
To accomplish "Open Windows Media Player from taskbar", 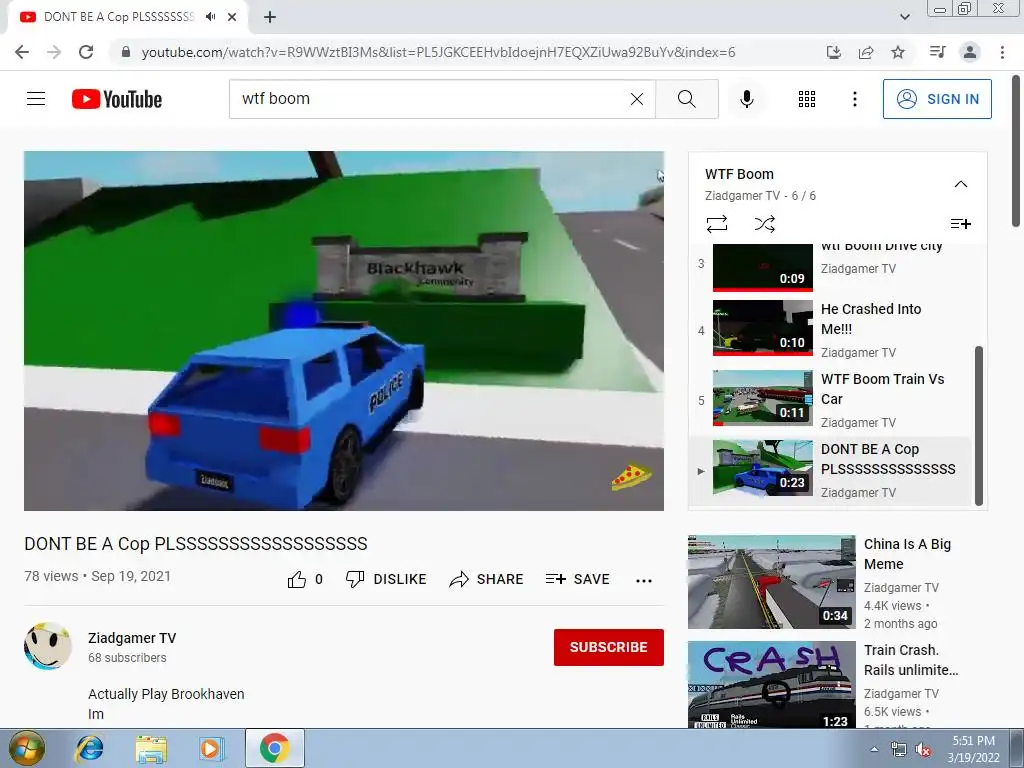I will tap(211, 748).
